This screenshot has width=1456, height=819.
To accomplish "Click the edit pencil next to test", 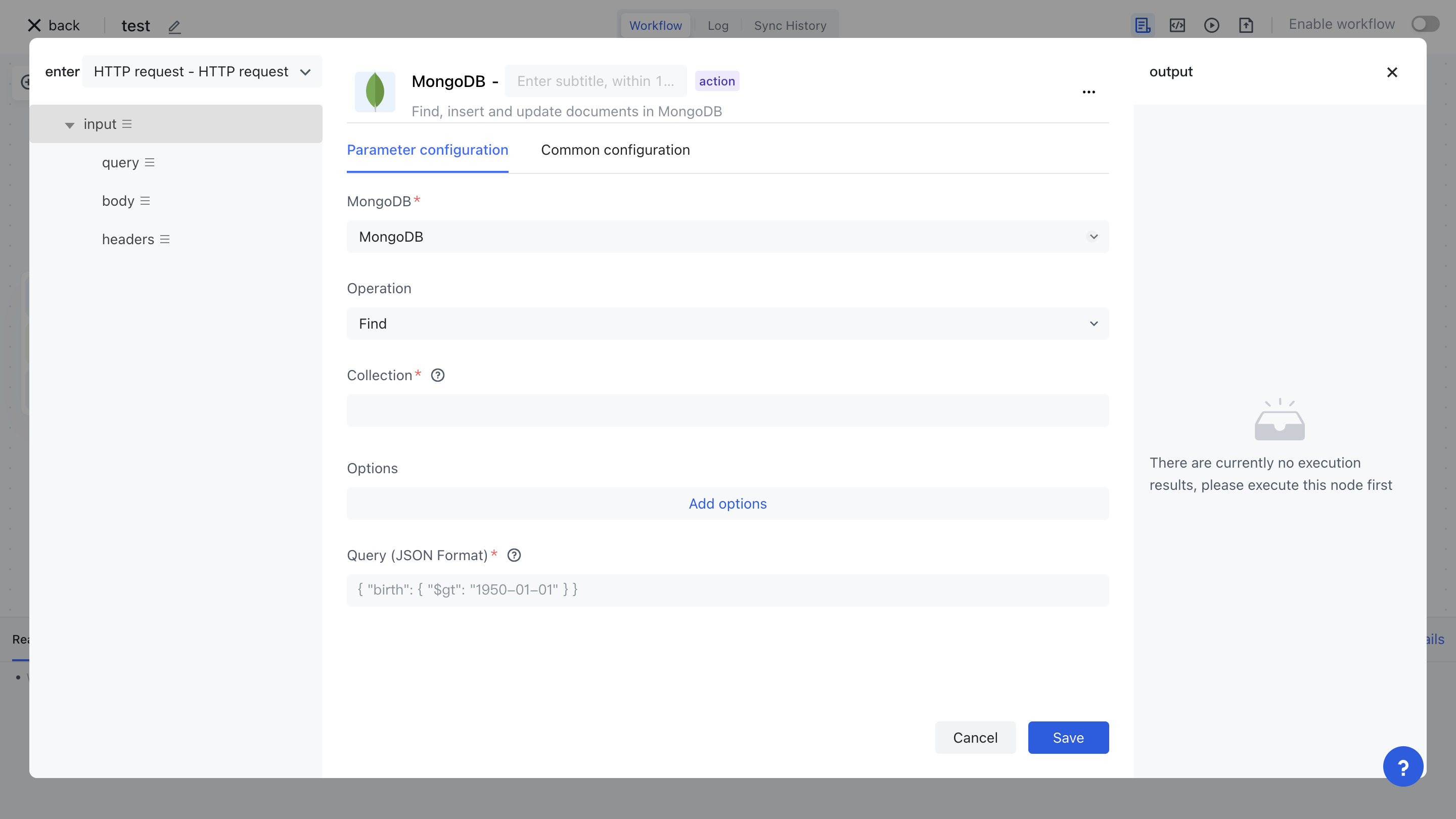I will pos(174,27).
